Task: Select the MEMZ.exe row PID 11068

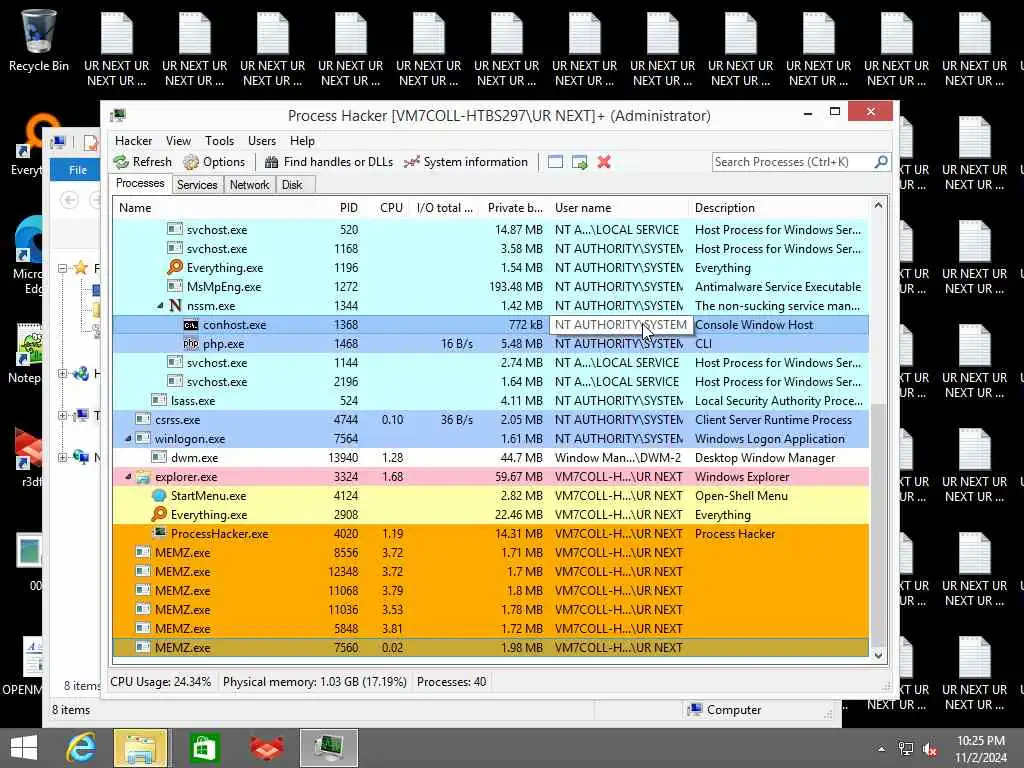Action: (x=490, y=590)
